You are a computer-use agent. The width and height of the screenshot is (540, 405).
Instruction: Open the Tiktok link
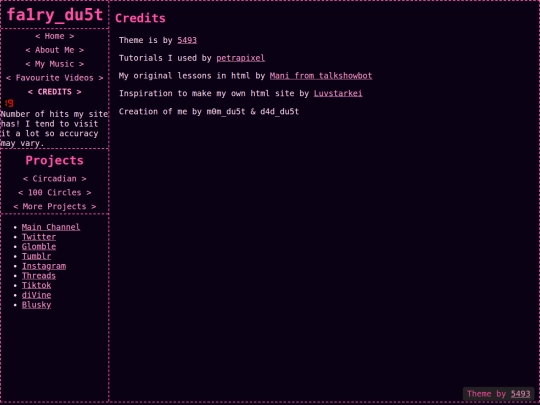(x=37, y=285)
